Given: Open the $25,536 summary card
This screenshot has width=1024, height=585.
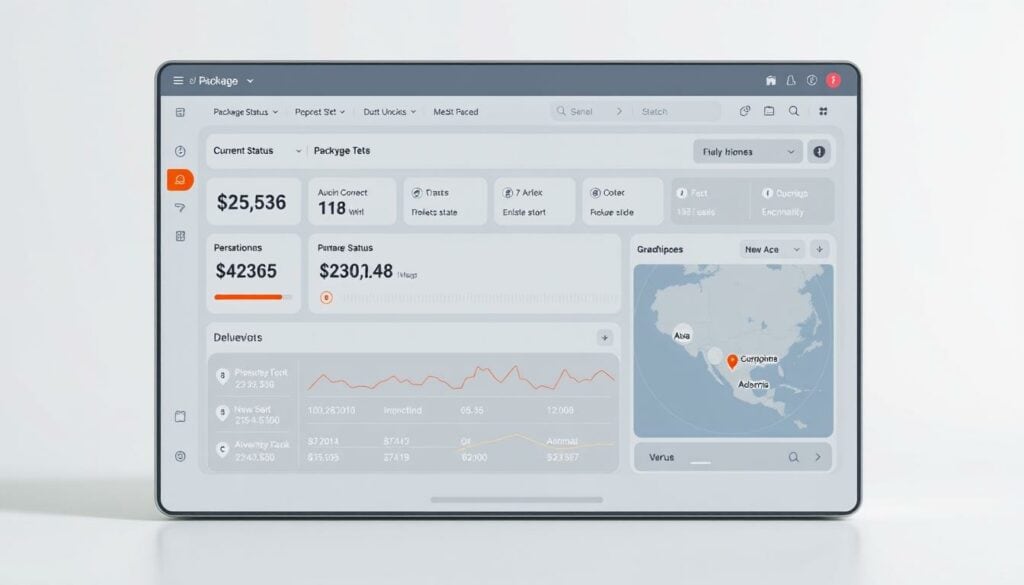Looking at the screenshot, I should [x=254, y=202].
